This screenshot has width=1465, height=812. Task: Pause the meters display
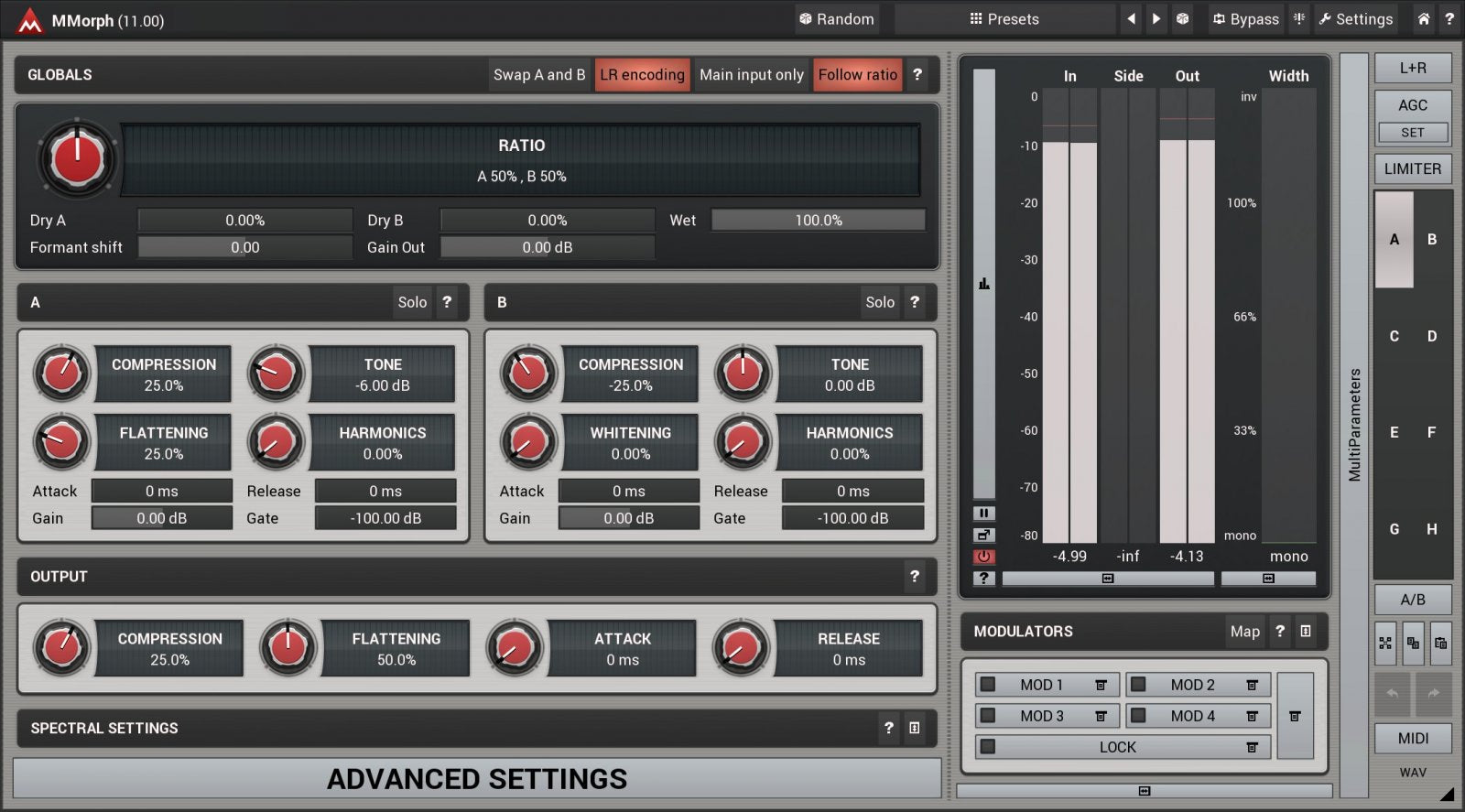click(x=983, y=514)
